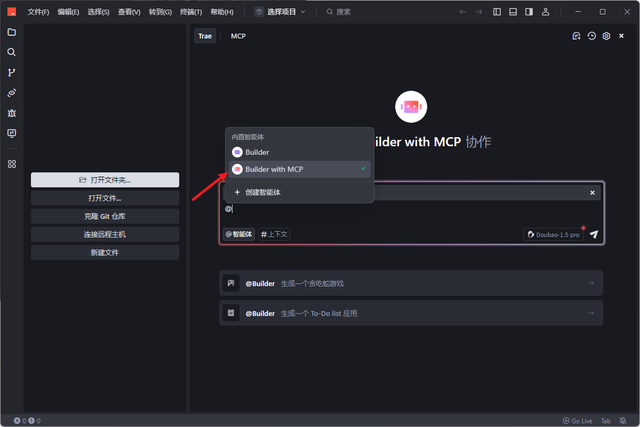Toggle the bottom panel layout icon
This screenshot has width=640, height=427.
coord(513,12)
